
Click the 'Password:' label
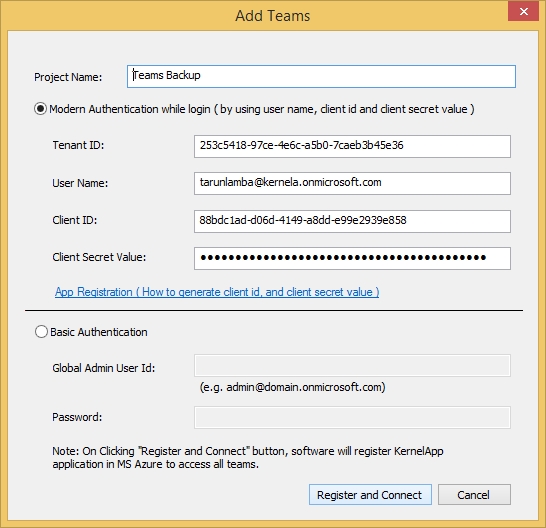[77, 417]
